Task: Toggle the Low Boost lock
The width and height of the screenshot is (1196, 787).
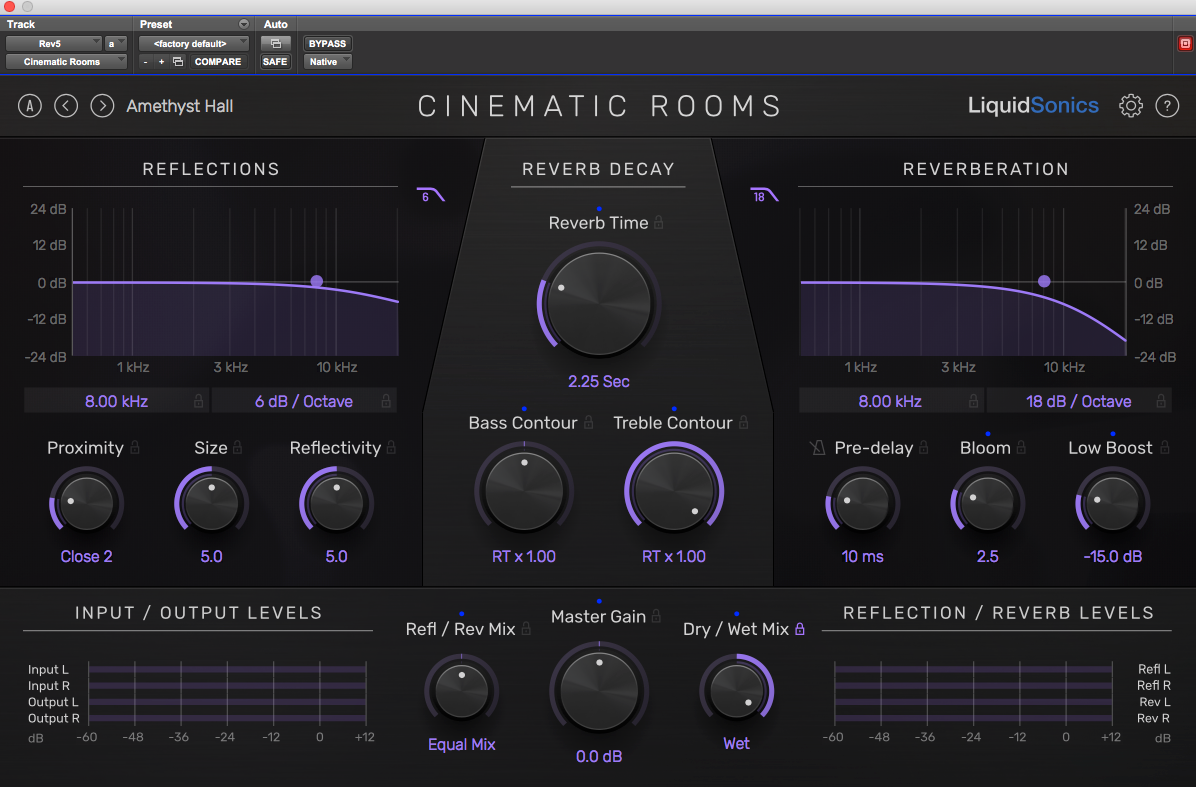Action: (x=1164, y=448)
